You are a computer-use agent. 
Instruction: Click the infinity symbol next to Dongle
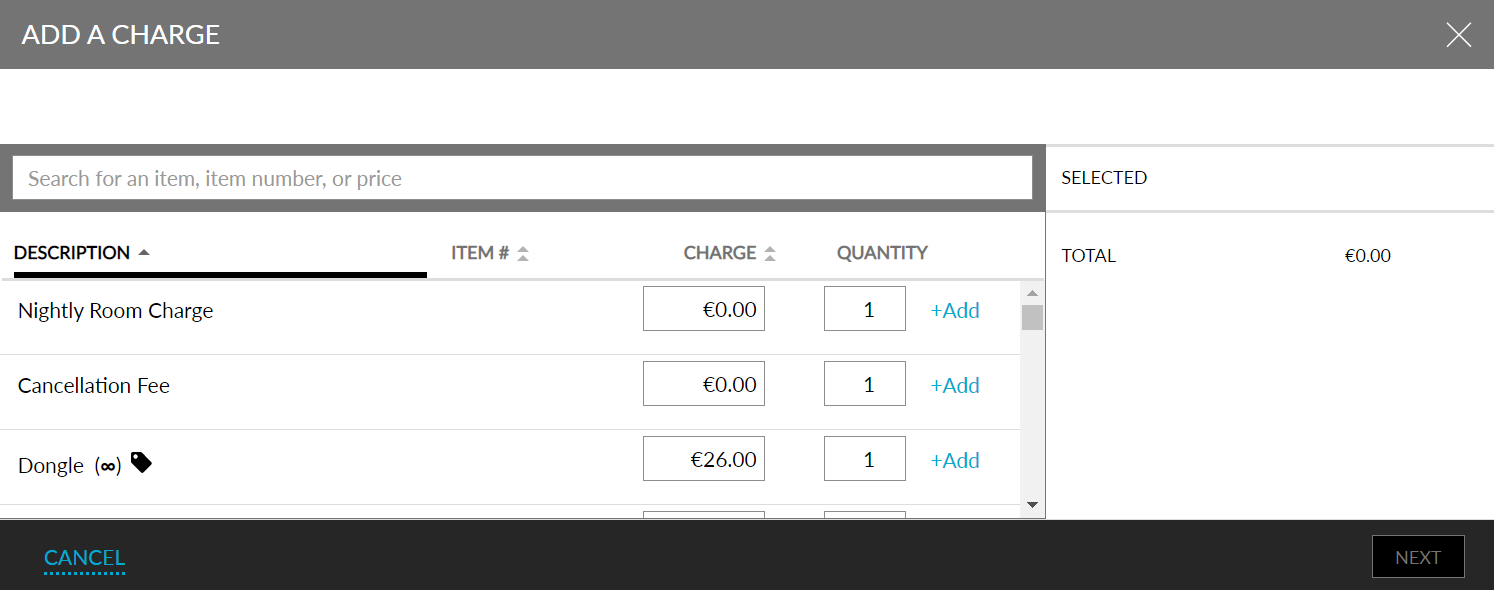click(x=108, y=466)
